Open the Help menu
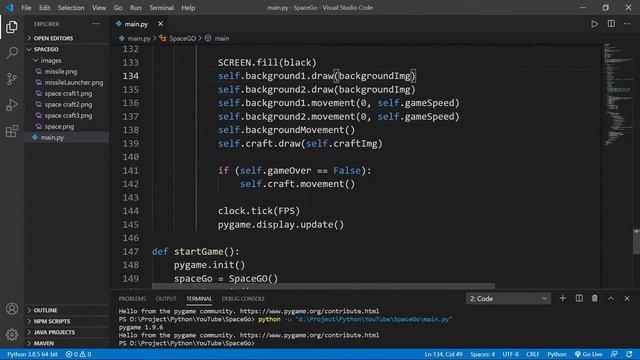This screenshot has height=360, width=640. click(188, 8)
